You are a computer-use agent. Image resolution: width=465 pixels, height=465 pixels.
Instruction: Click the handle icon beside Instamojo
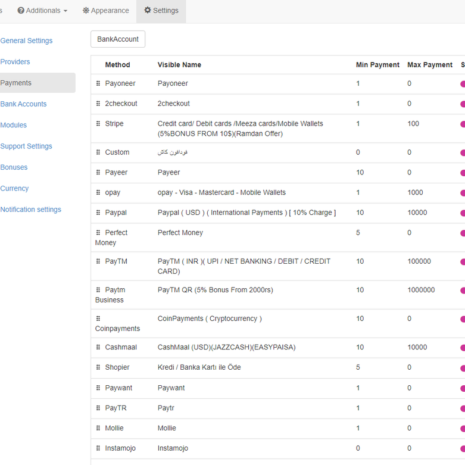(x=98, y=448)
